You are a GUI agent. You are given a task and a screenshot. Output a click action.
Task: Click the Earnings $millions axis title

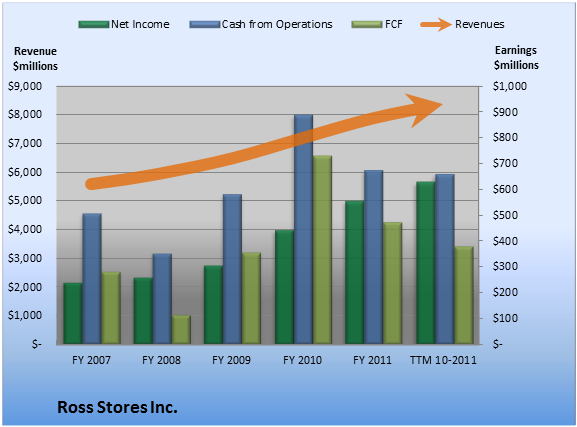(516, 57)
